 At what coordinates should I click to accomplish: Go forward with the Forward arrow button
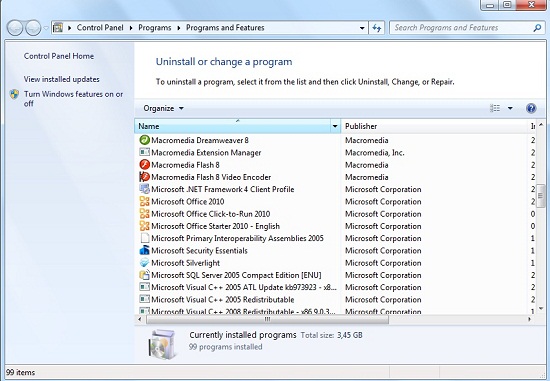coord(33,28)
